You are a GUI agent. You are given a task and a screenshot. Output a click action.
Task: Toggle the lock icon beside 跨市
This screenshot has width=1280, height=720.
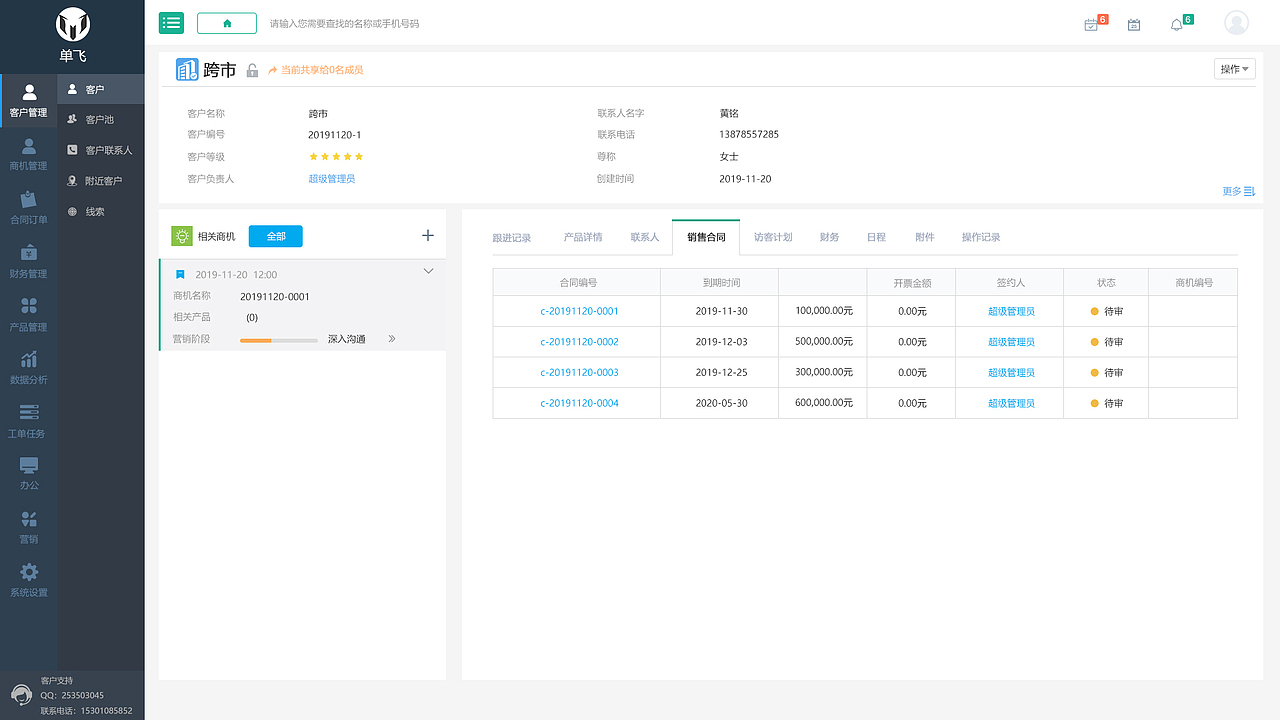point(252,69)
